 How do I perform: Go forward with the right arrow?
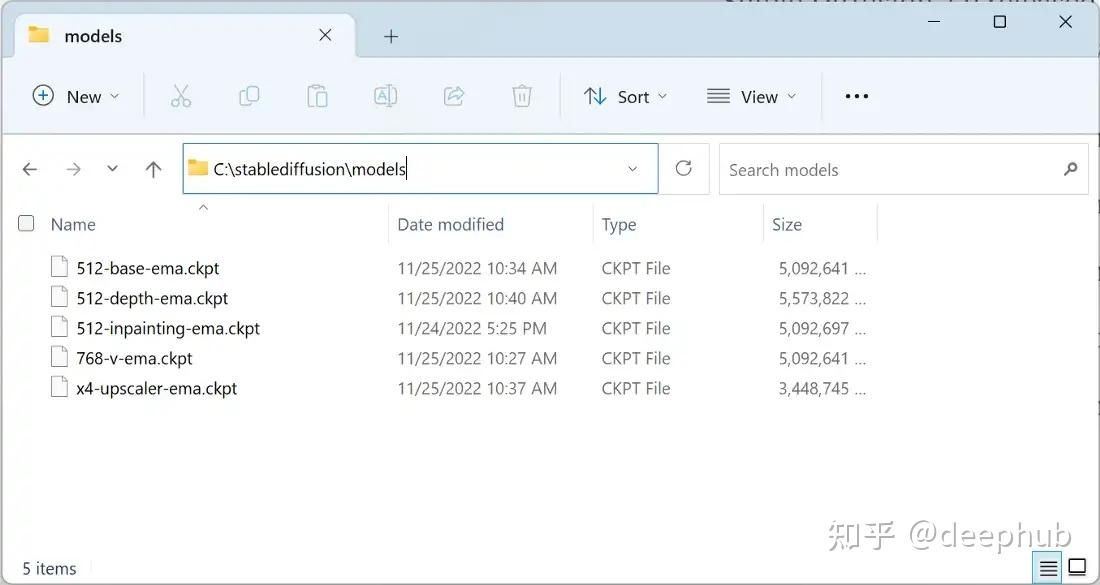(74, 169)
